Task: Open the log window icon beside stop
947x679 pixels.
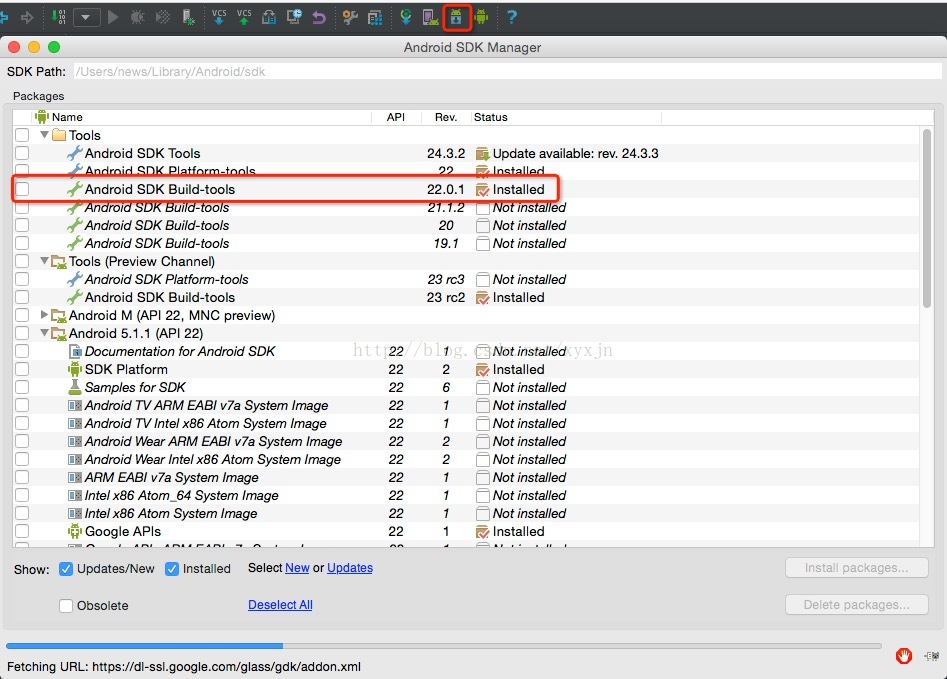Action: (931, 655)
